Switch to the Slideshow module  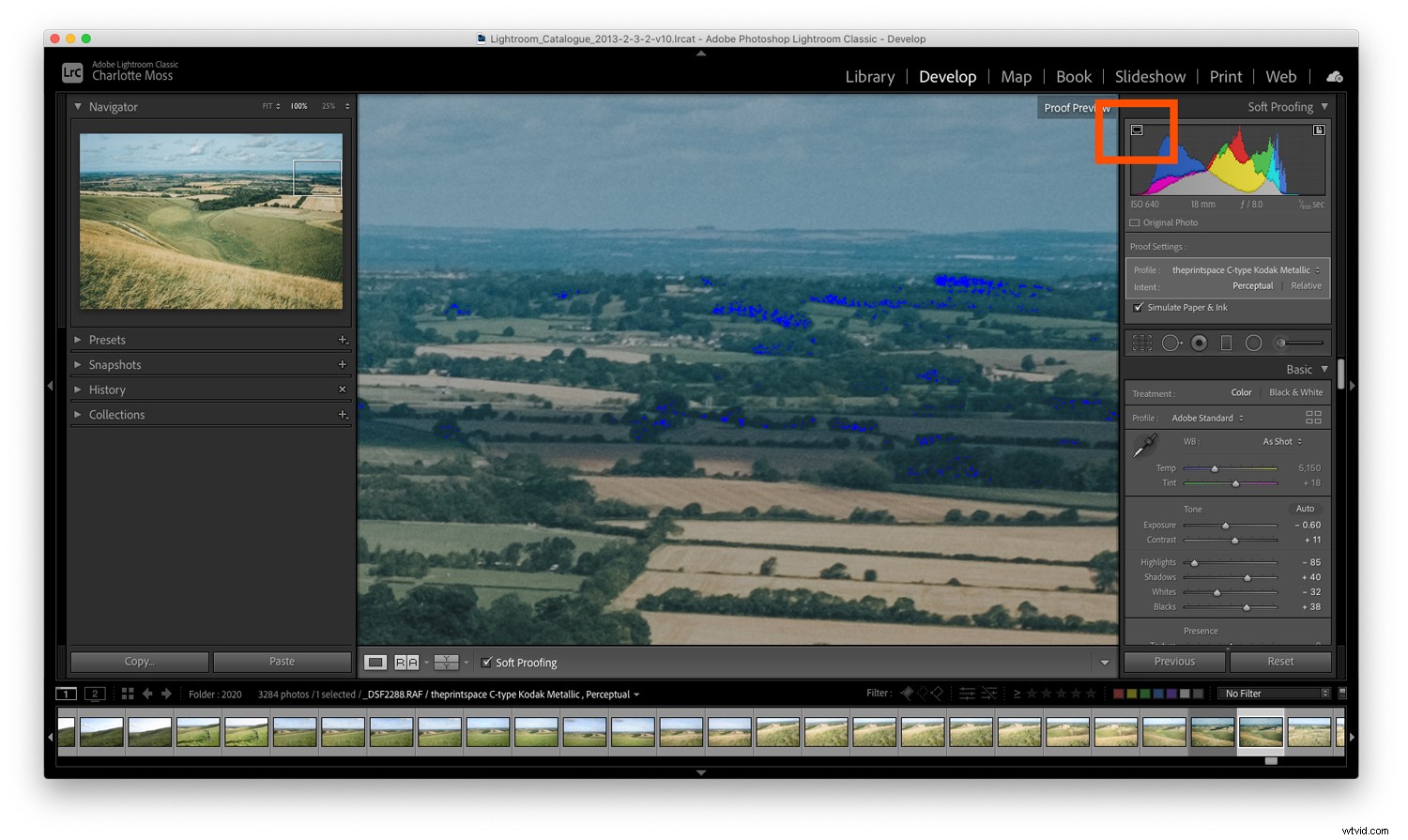pos(1150,76)
